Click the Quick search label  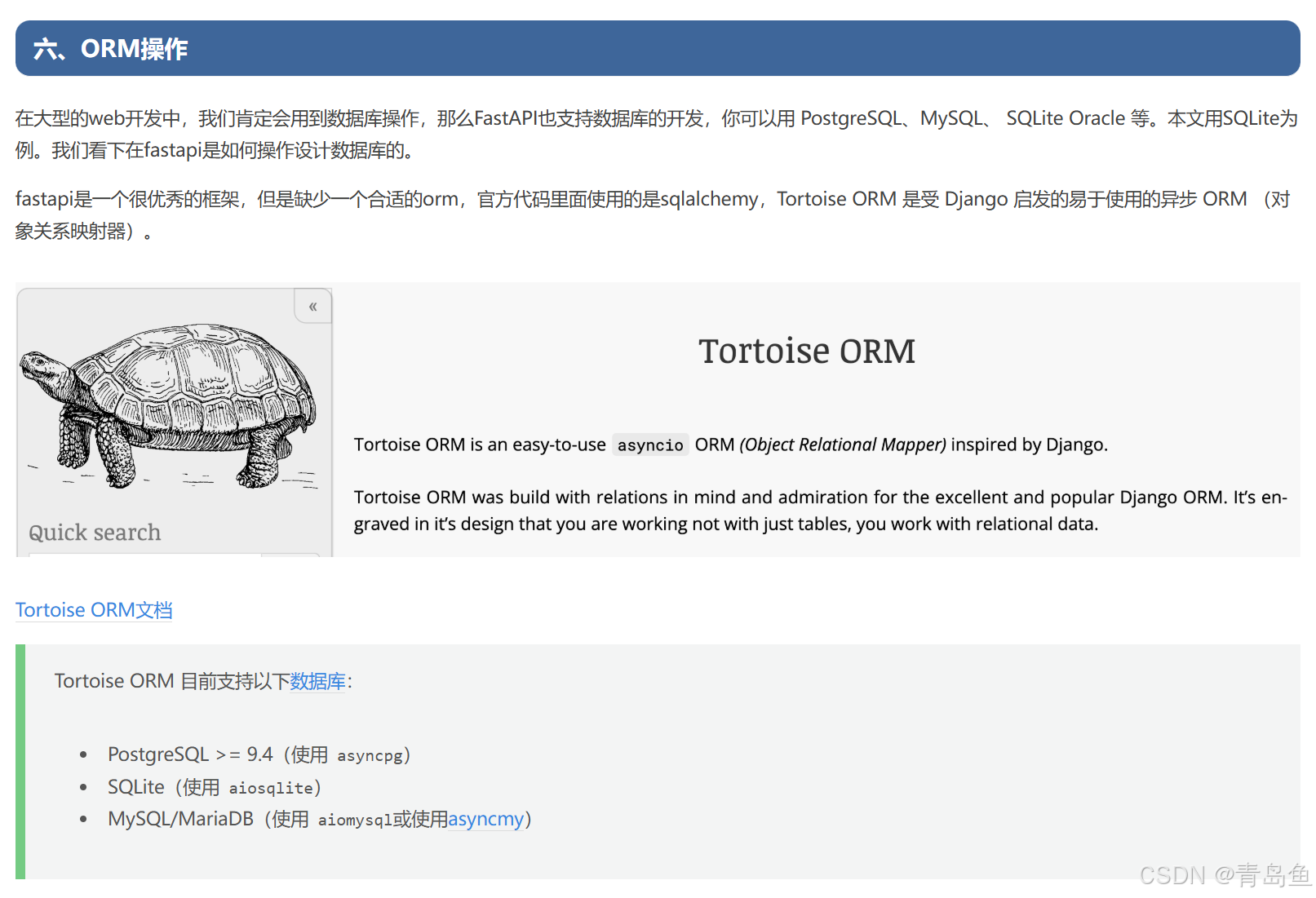click(x=94, y=532)
